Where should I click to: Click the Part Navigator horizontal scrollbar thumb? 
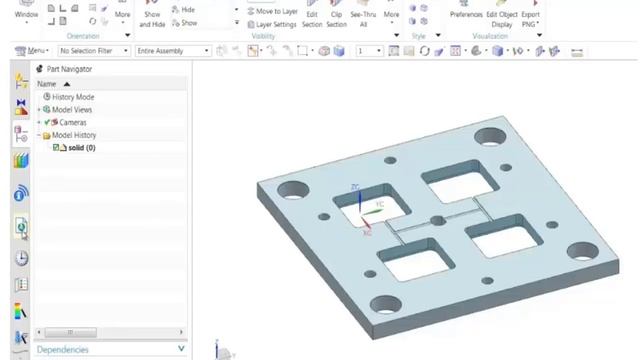70,332
